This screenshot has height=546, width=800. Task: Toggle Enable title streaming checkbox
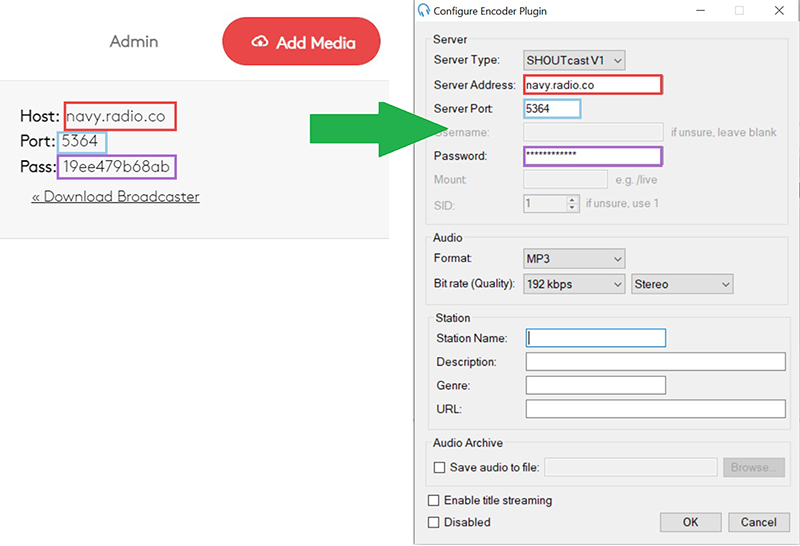433,500
